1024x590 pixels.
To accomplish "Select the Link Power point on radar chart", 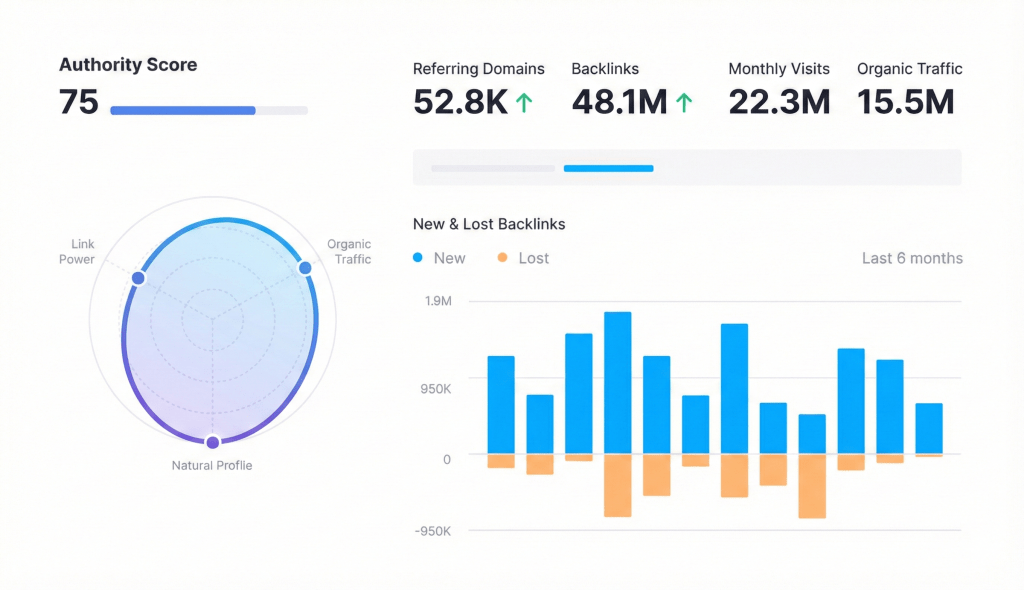I will click(138, 278).
